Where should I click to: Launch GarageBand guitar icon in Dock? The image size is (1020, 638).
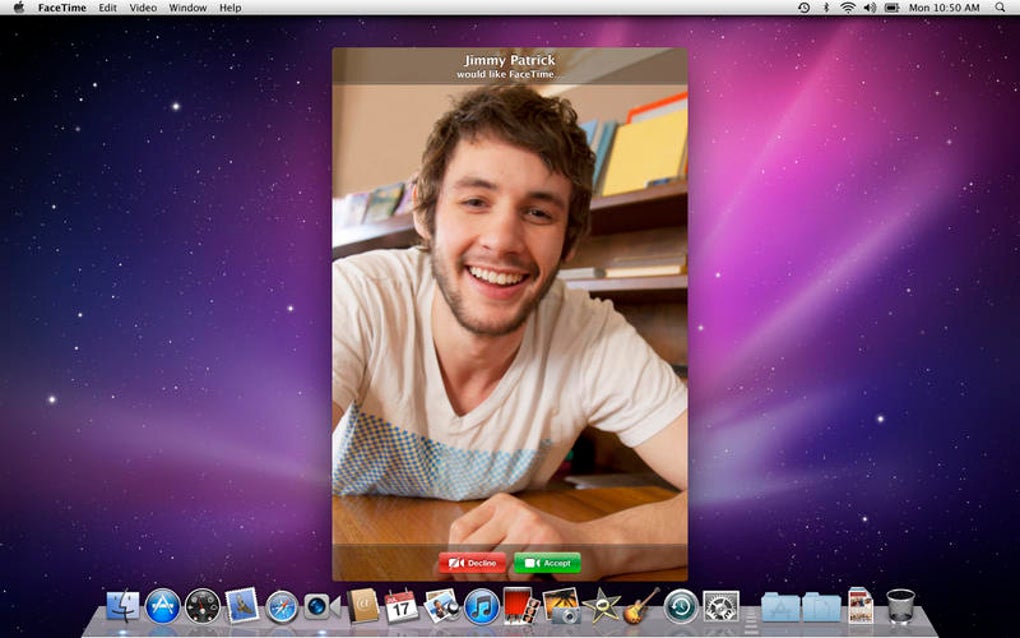[x=641, y=606]
